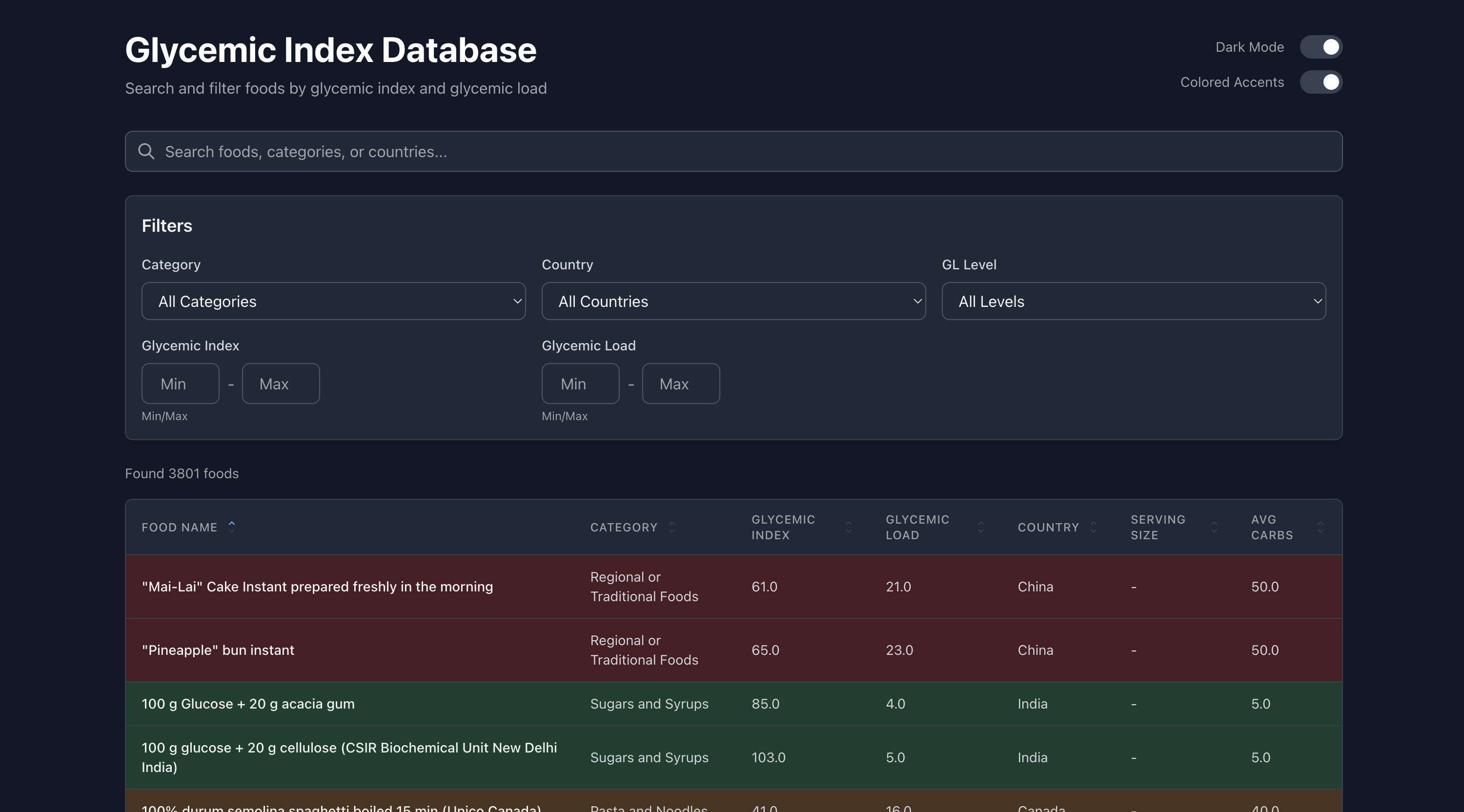Click the FOOD NAME column header
The height and width of the screenshot is (812, 1464).
pyautogui.click(x=180, y=528)
